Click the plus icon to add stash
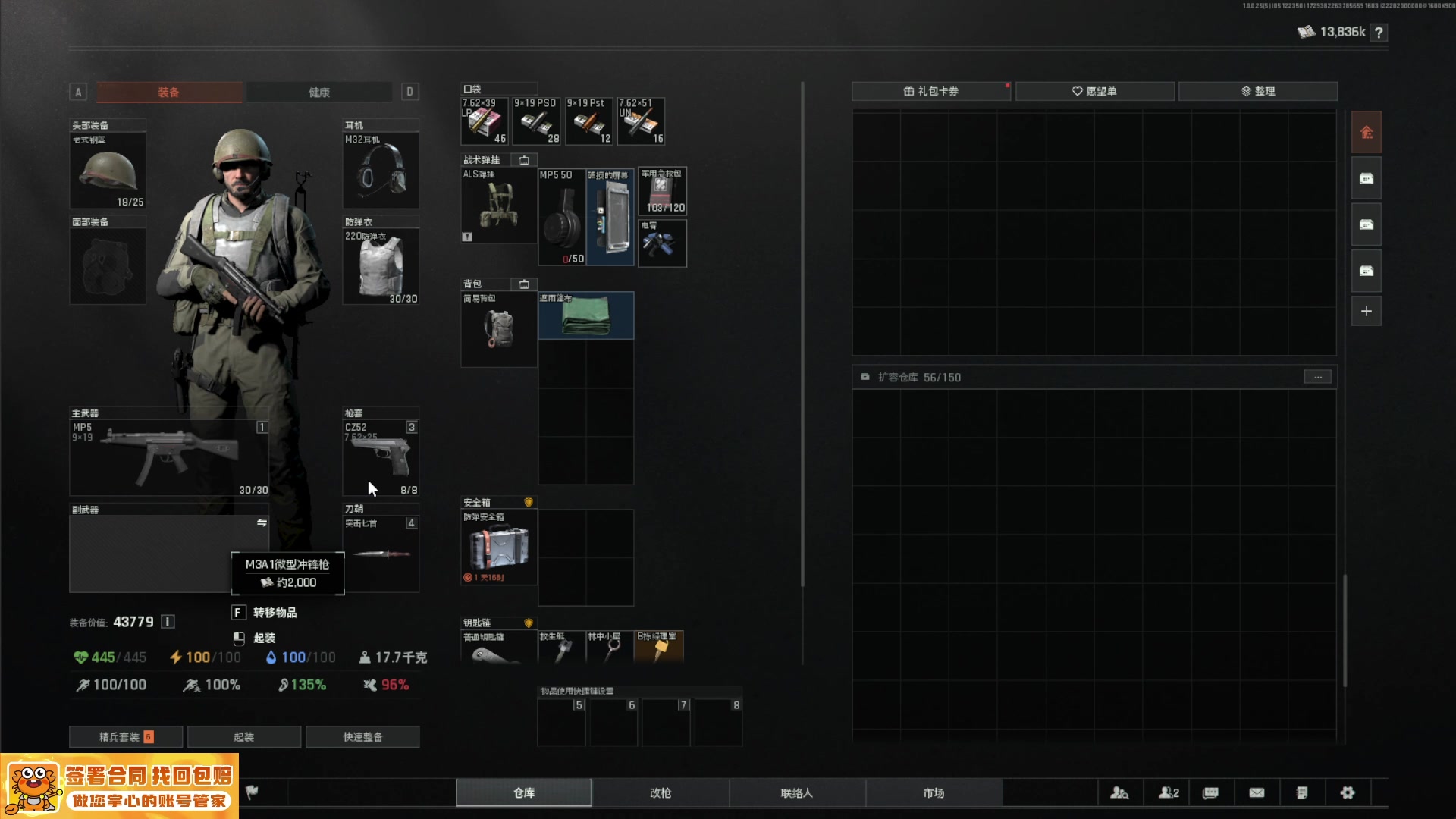 tap(1366, 311)
